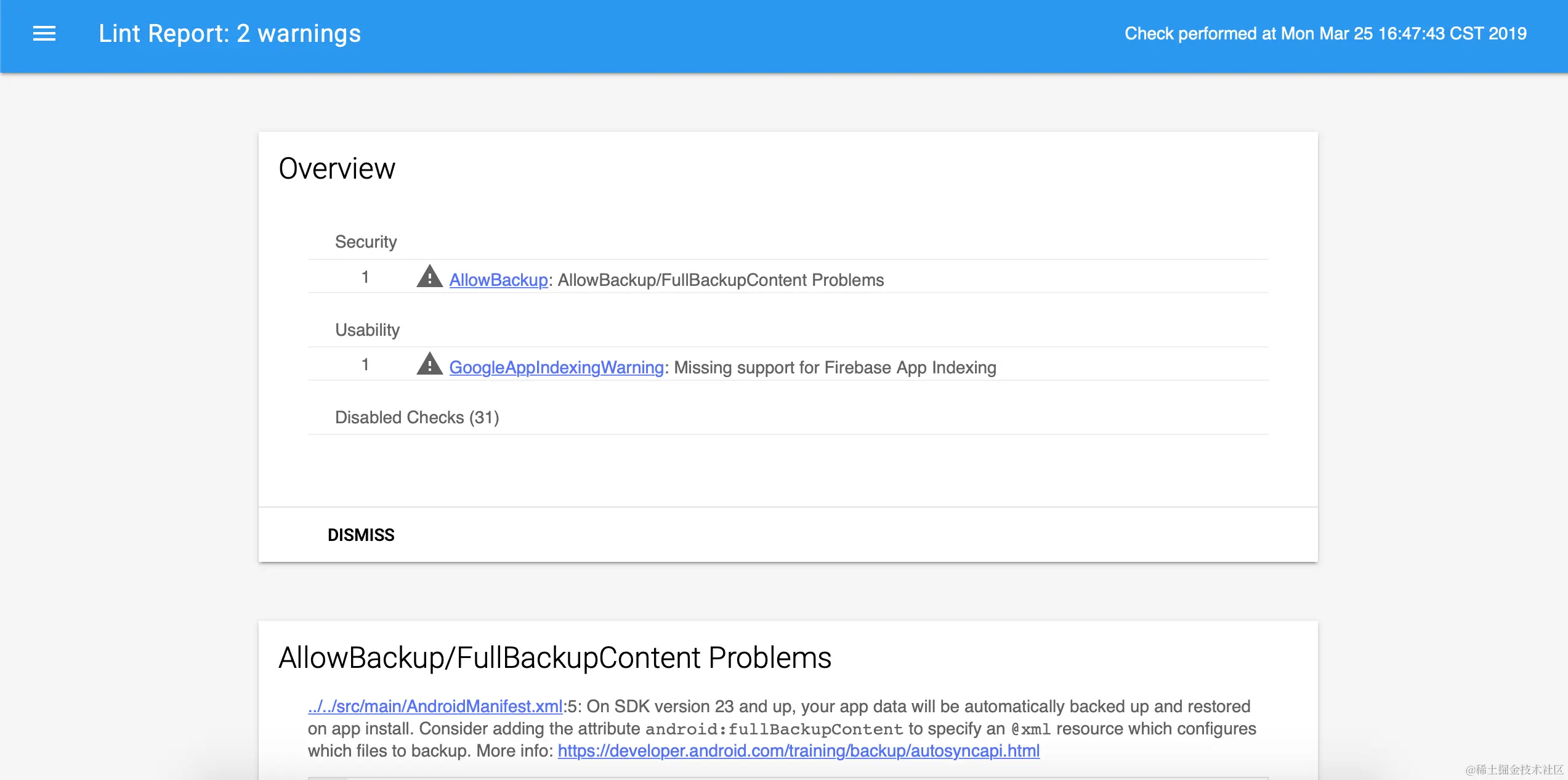
Task: Click the Security category header
Action: 366,242
